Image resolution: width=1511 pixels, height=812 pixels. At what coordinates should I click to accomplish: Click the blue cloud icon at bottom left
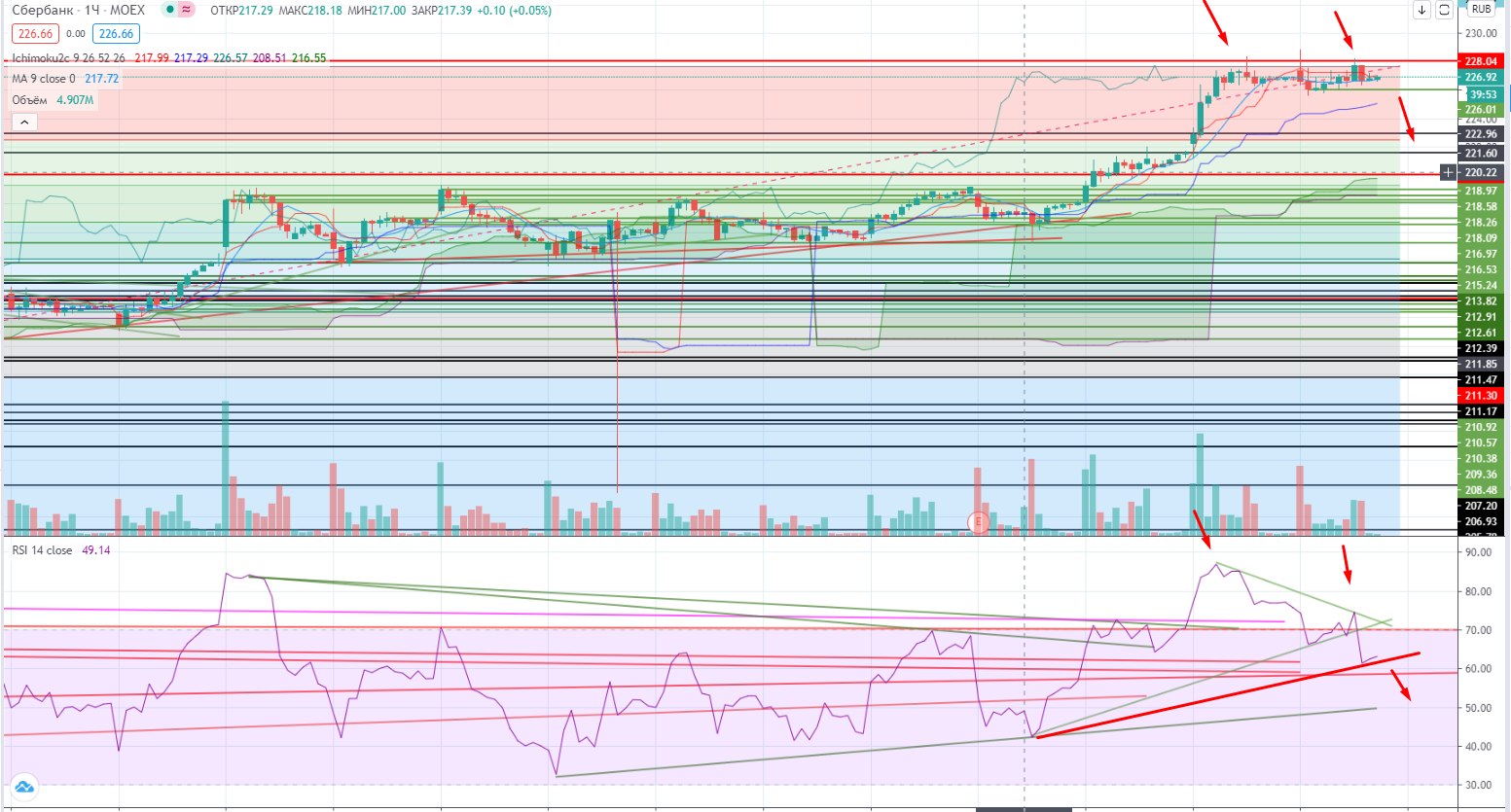coord(23,786)
